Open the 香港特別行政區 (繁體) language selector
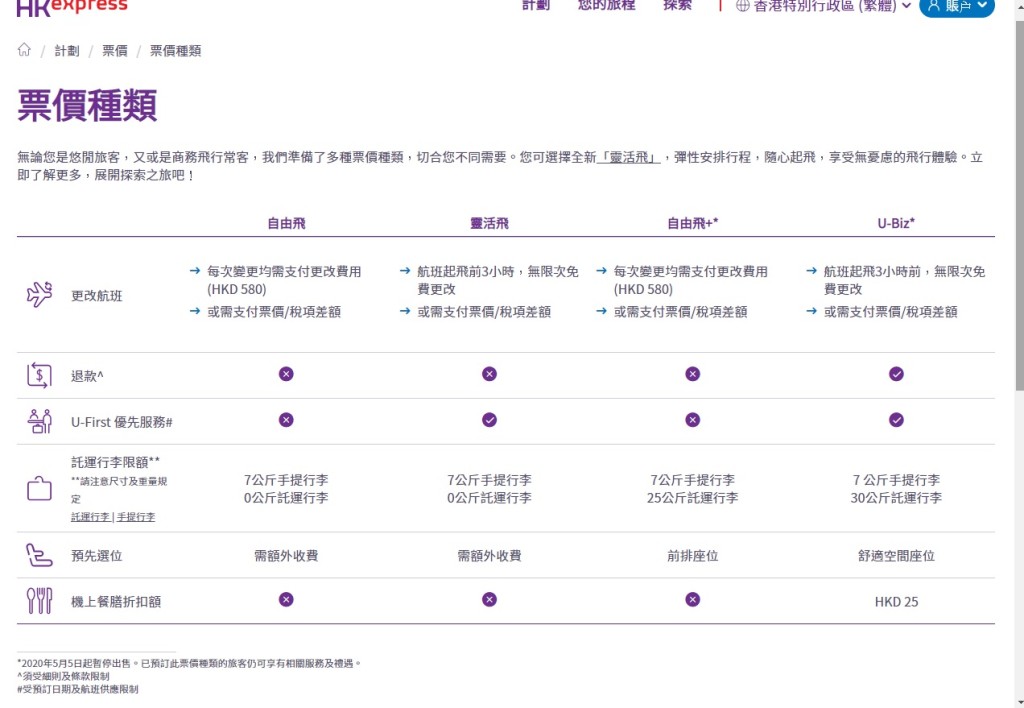Viewport: 1024px width, 708px height. click(x=824, y=6)
